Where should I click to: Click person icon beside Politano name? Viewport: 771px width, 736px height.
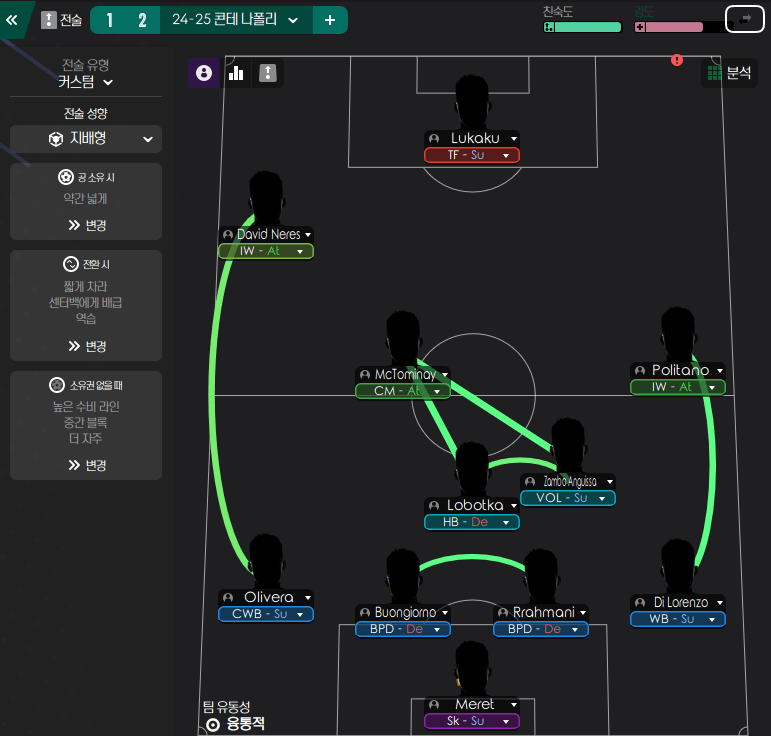640,370
